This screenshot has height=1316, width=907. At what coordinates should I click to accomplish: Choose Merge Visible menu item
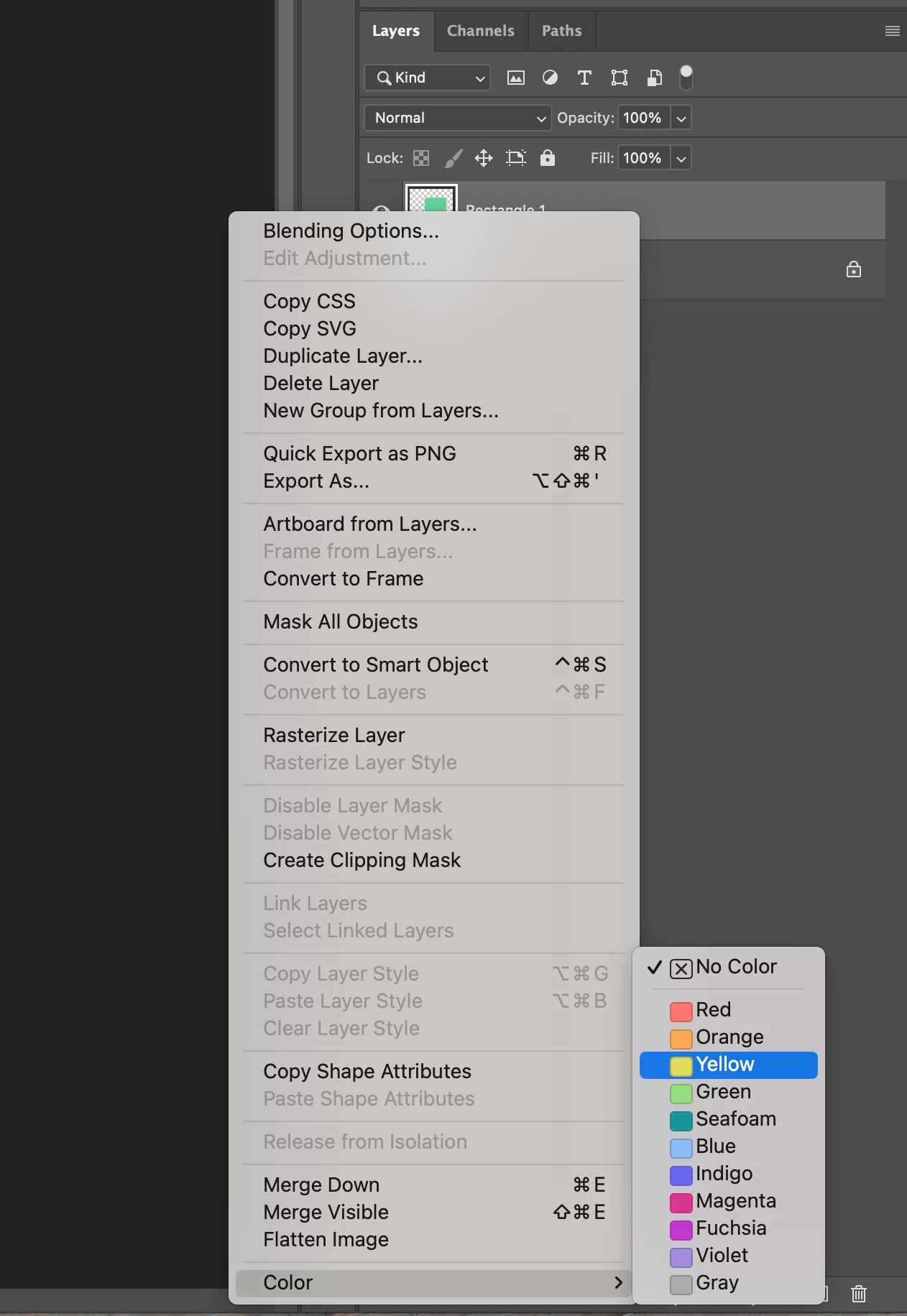tap(434, 1212)
